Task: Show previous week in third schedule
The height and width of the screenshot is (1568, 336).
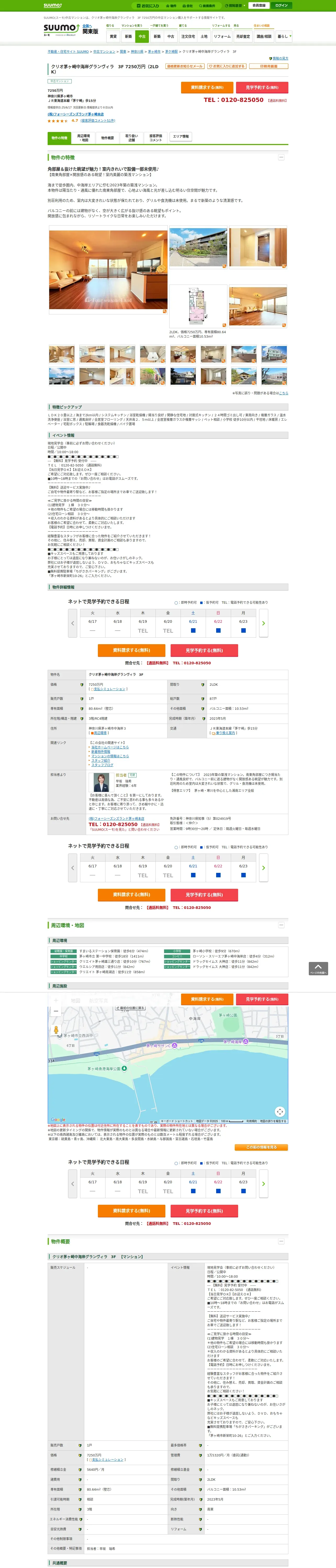Action: coord(72,1184)
